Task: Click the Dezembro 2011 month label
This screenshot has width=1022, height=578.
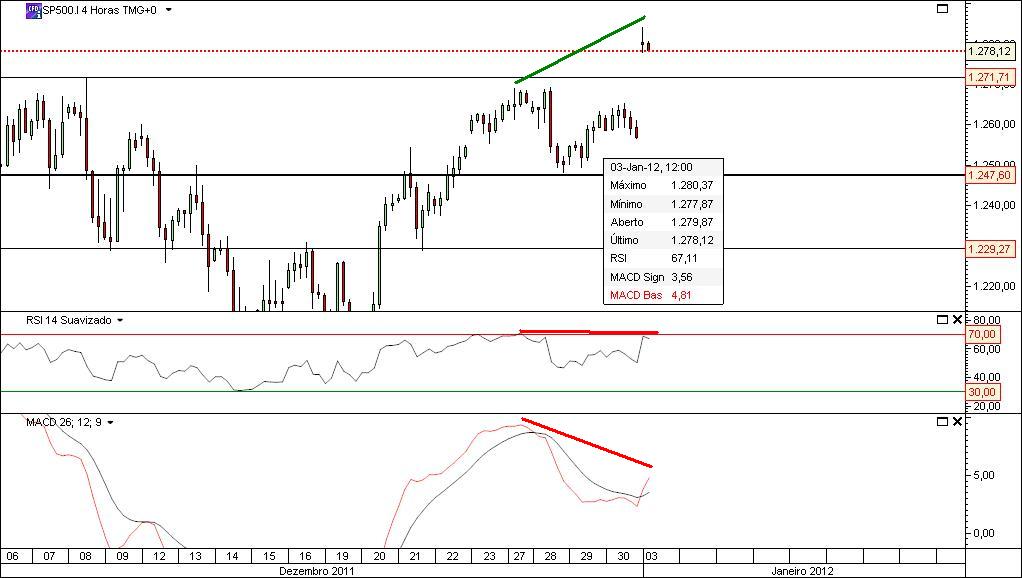Action: pyautogui.click(x=317, y=571)
